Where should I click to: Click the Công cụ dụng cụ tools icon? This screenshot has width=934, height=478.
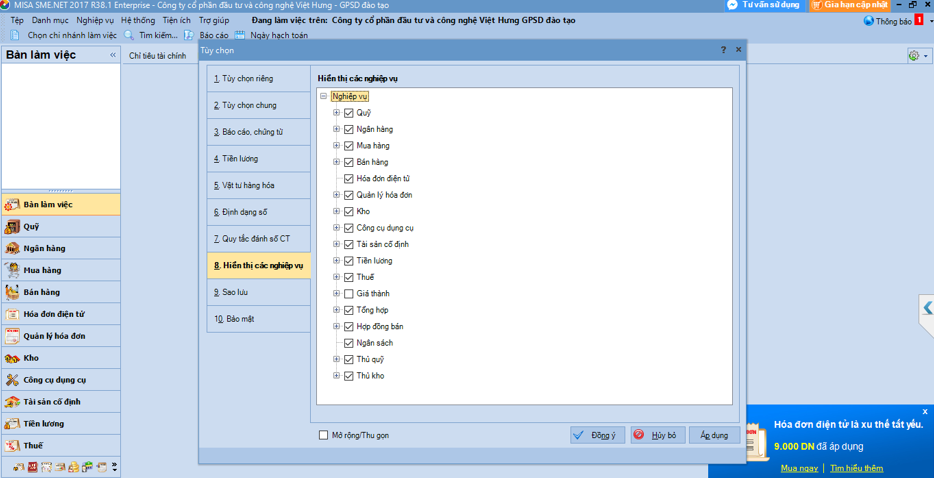coord(12,380)
